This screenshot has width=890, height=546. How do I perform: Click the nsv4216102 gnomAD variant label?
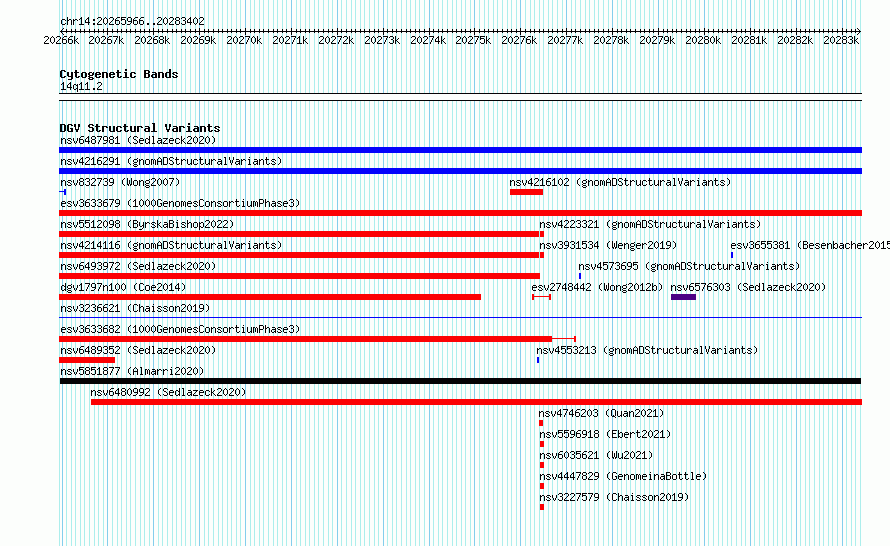[620, 182]
